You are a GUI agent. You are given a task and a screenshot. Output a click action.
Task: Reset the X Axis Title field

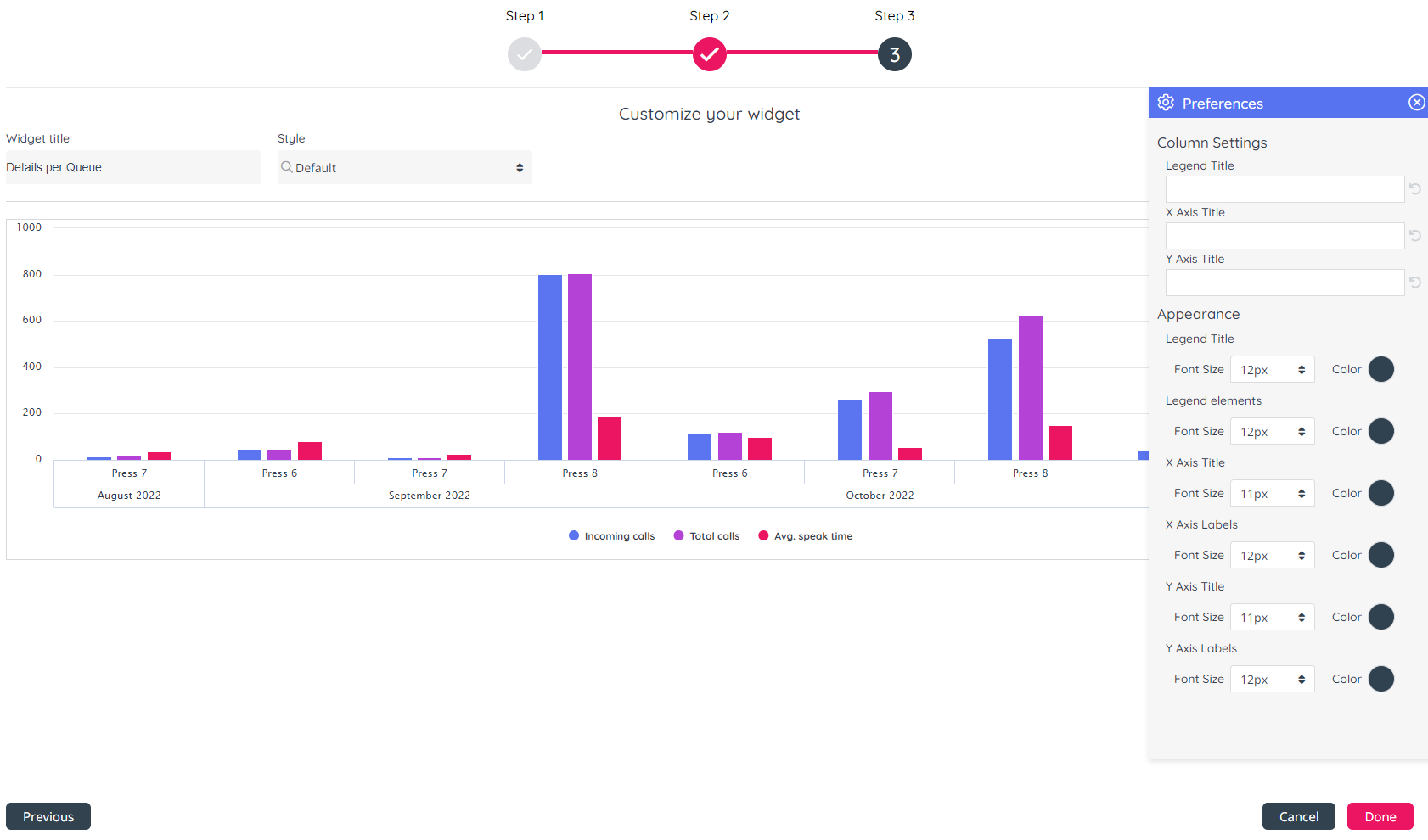pos(1414,236)
